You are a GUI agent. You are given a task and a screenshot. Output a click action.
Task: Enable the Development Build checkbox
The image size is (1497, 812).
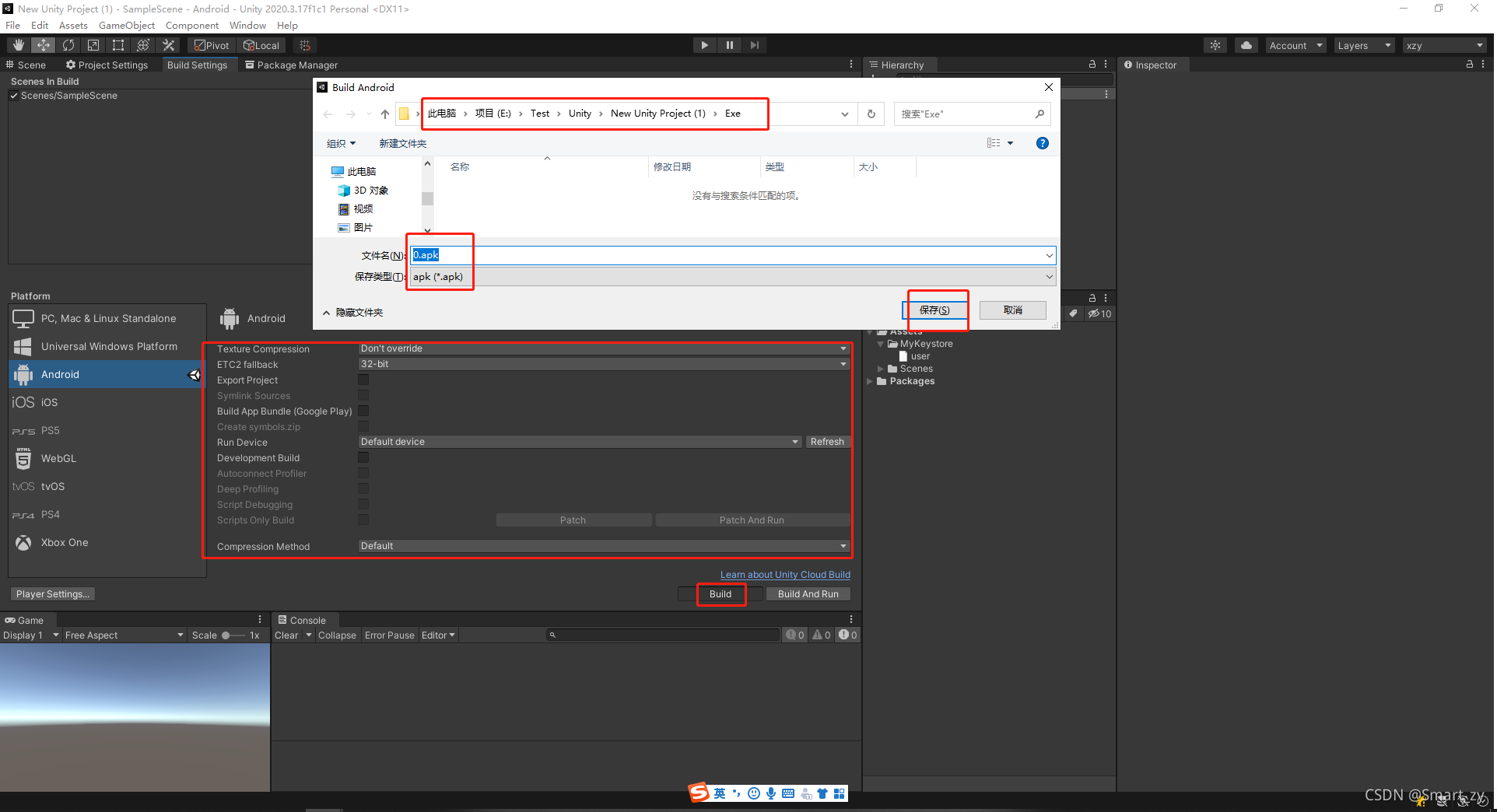(x=363, y=457)
